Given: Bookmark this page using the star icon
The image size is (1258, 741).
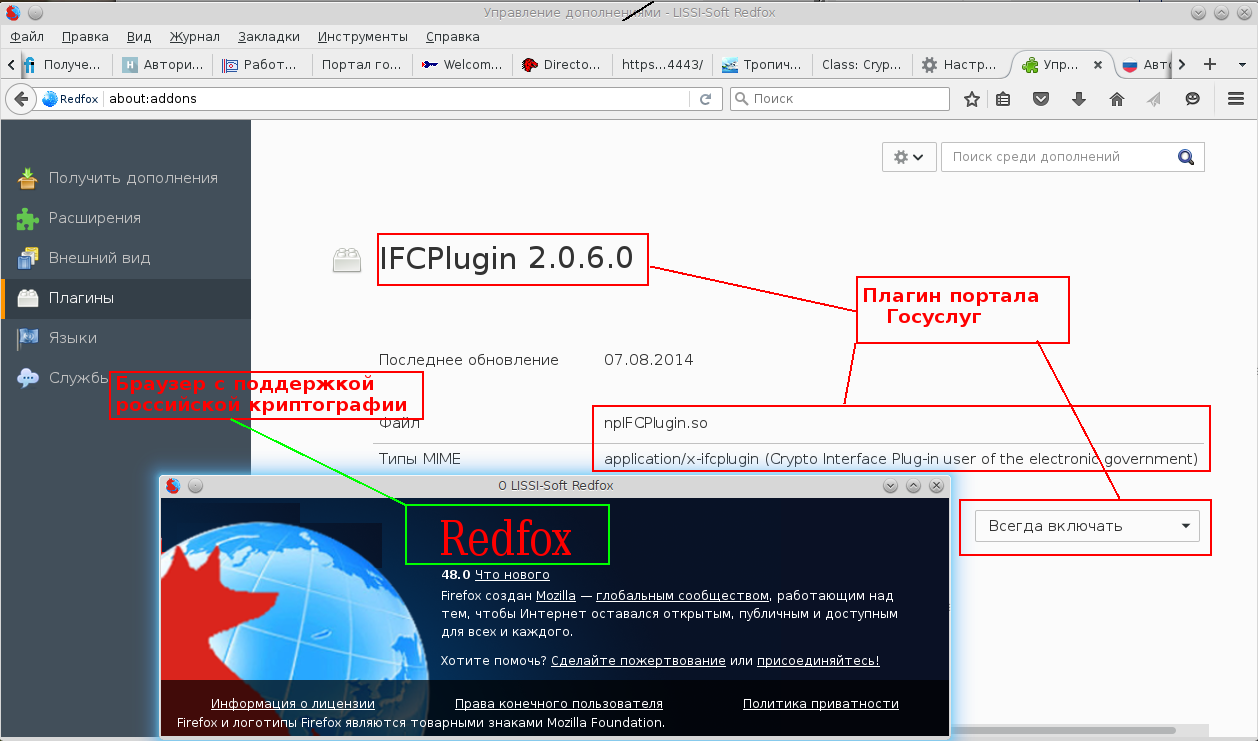Looking at the screenshot, I should tap(971, 99).
